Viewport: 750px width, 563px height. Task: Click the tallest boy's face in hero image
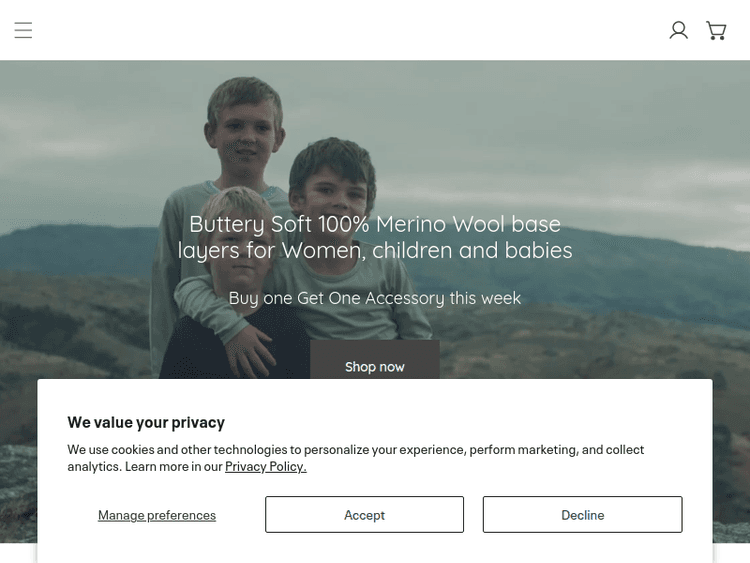[247, 125]
